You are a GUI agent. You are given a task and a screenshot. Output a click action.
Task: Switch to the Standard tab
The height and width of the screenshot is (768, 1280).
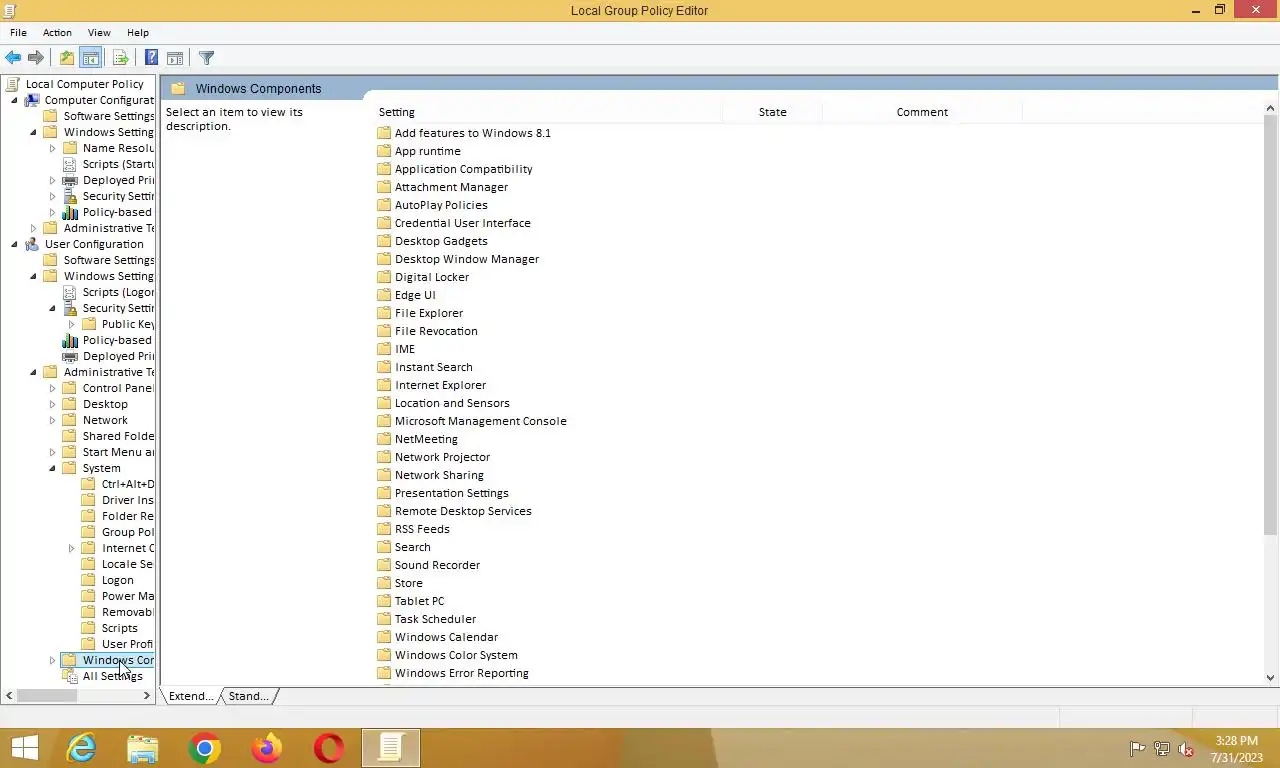click(248, 696)
